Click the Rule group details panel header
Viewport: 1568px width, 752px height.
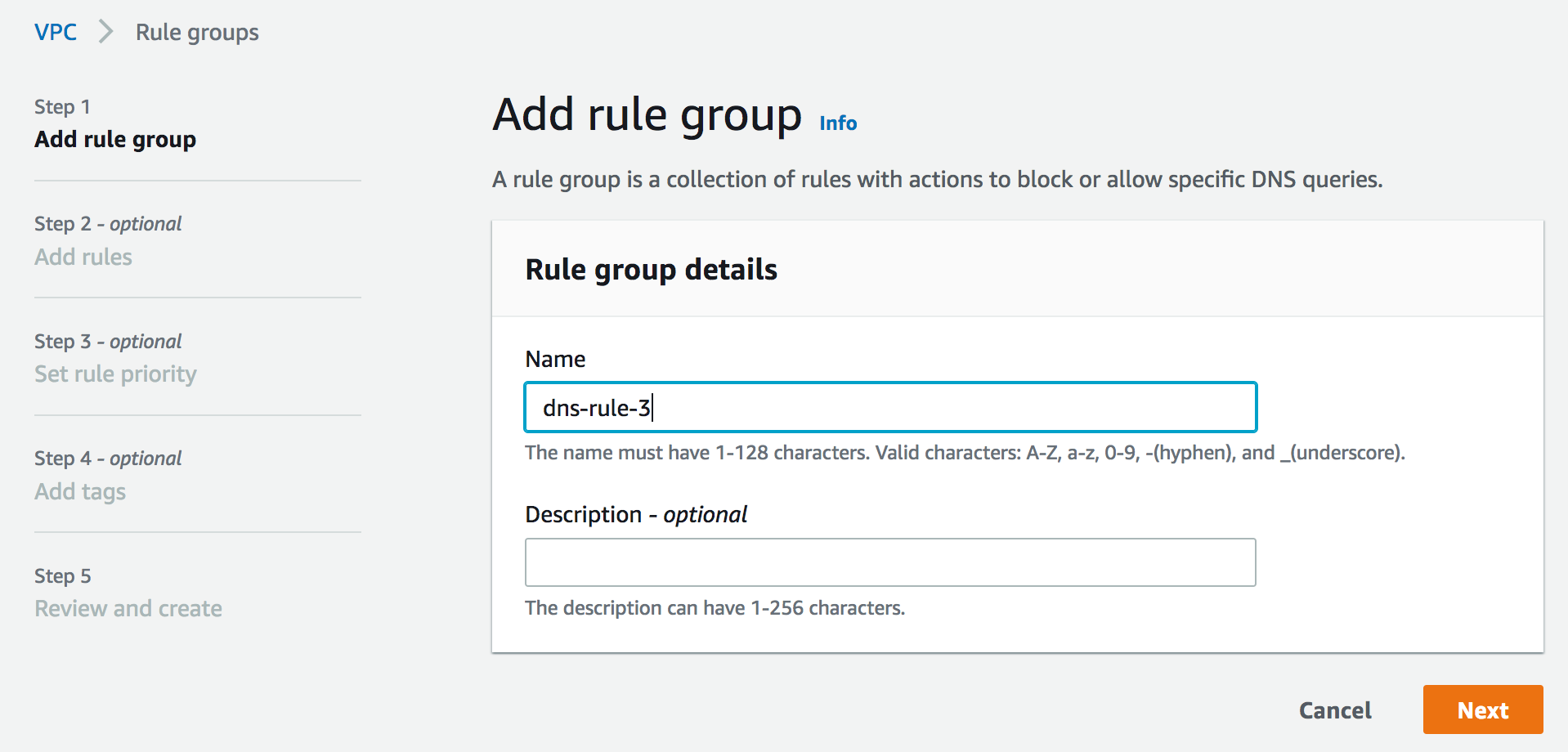[x=651, y=270]
